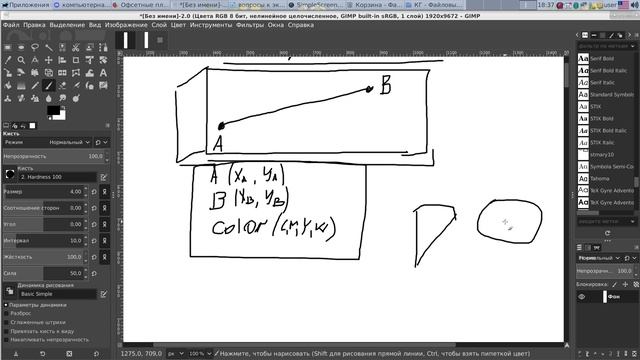
Task: Toggle link of Соотношение сторон to brush
Action: click(104, 208)
